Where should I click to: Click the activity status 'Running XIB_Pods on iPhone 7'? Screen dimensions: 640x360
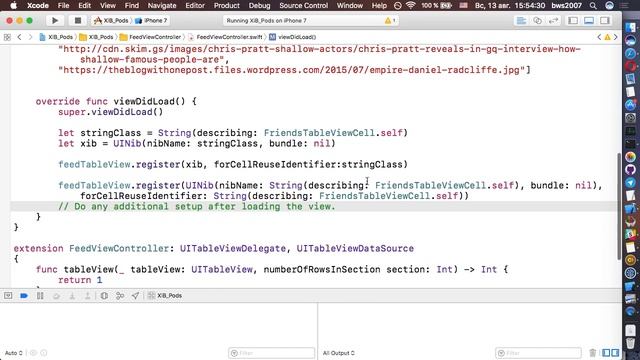pos(266,20)
